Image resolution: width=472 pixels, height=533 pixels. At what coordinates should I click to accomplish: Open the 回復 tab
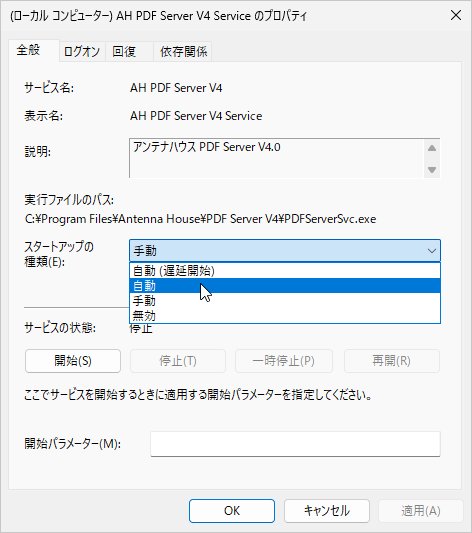click(129, 52)
